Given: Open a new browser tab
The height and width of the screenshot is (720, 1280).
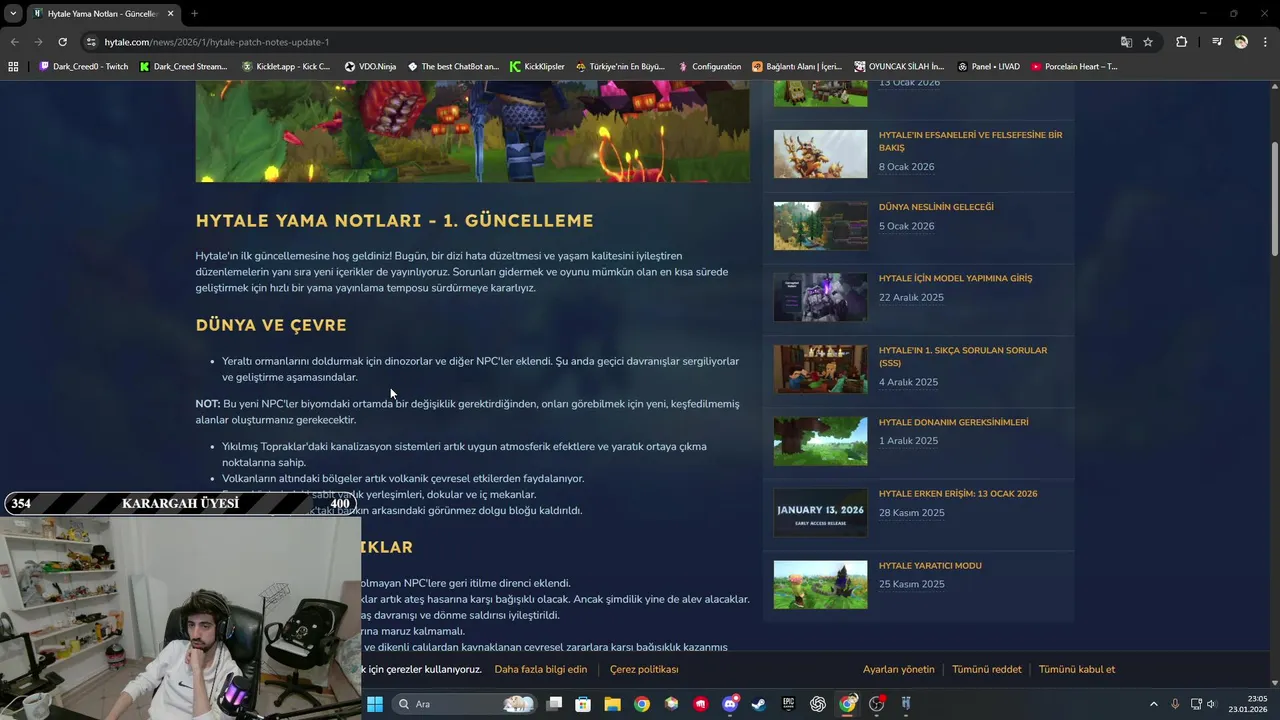Looking at the screenshot, I should click(194, 13).
